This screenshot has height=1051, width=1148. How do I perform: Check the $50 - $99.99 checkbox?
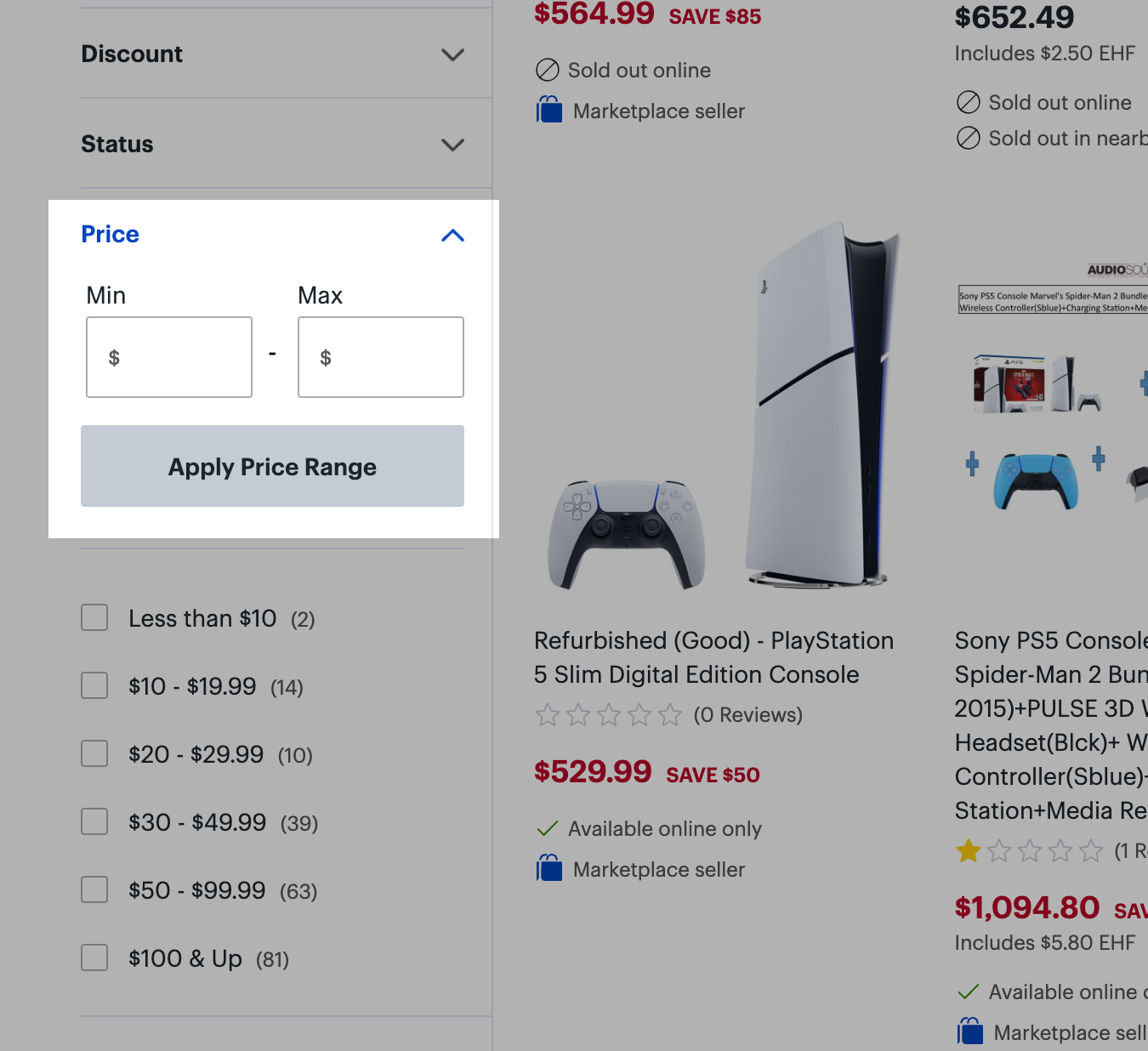point(94,890)
